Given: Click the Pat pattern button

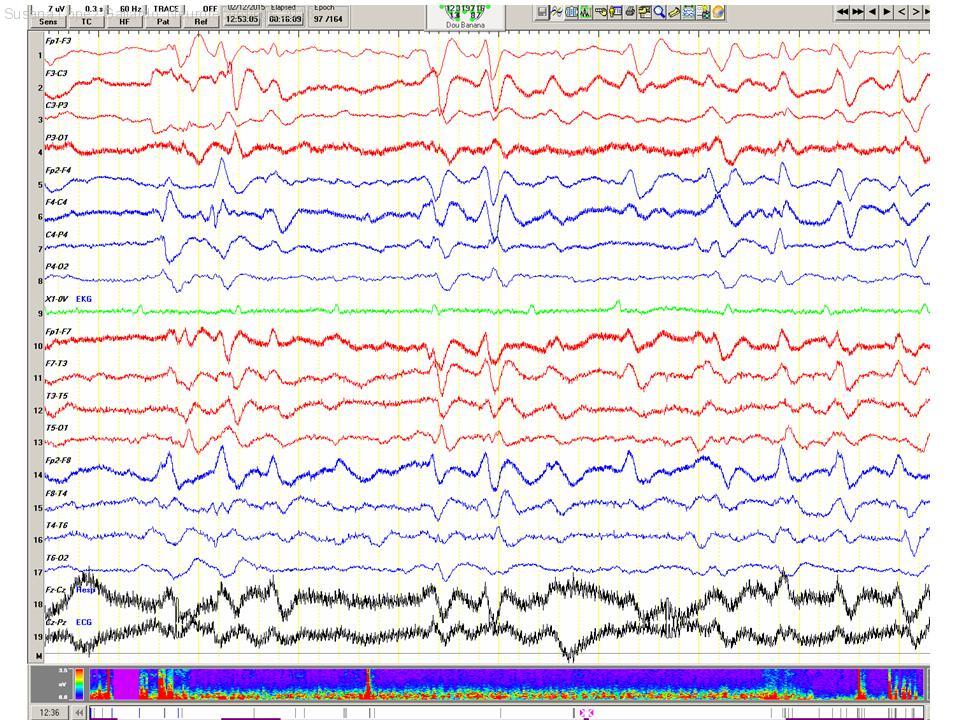Looking at the screenshot, I should pyautogui.click(x=163, y=21).
